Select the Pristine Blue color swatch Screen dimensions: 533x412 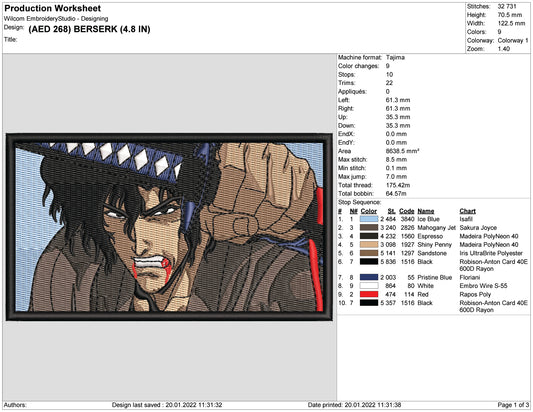[369, 277]
